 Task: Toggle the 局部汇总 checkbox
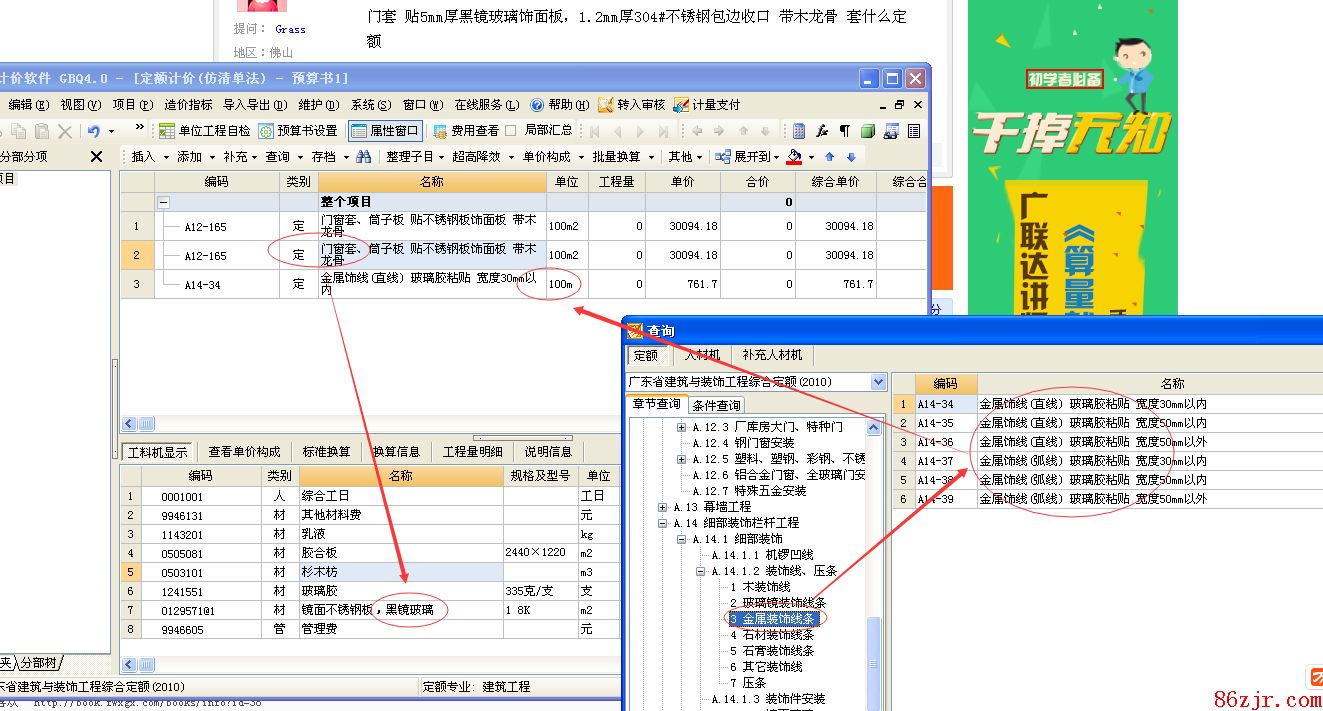pos(511,131)
